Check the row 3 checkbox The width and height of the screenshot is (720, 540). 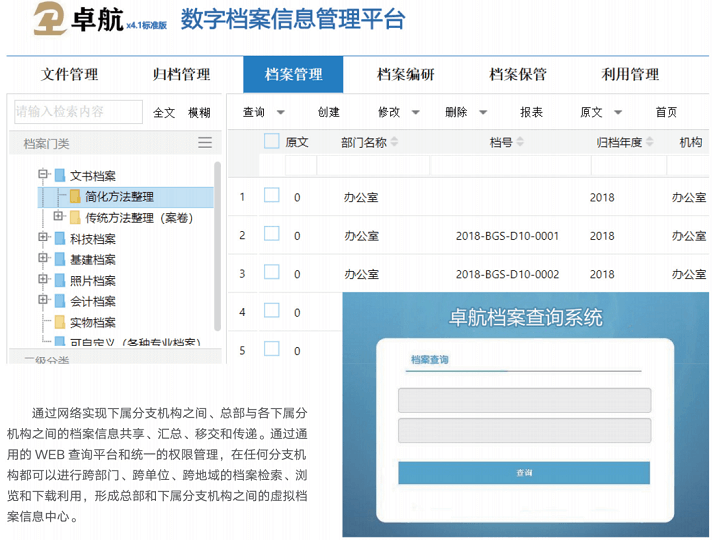click(271, 272)
